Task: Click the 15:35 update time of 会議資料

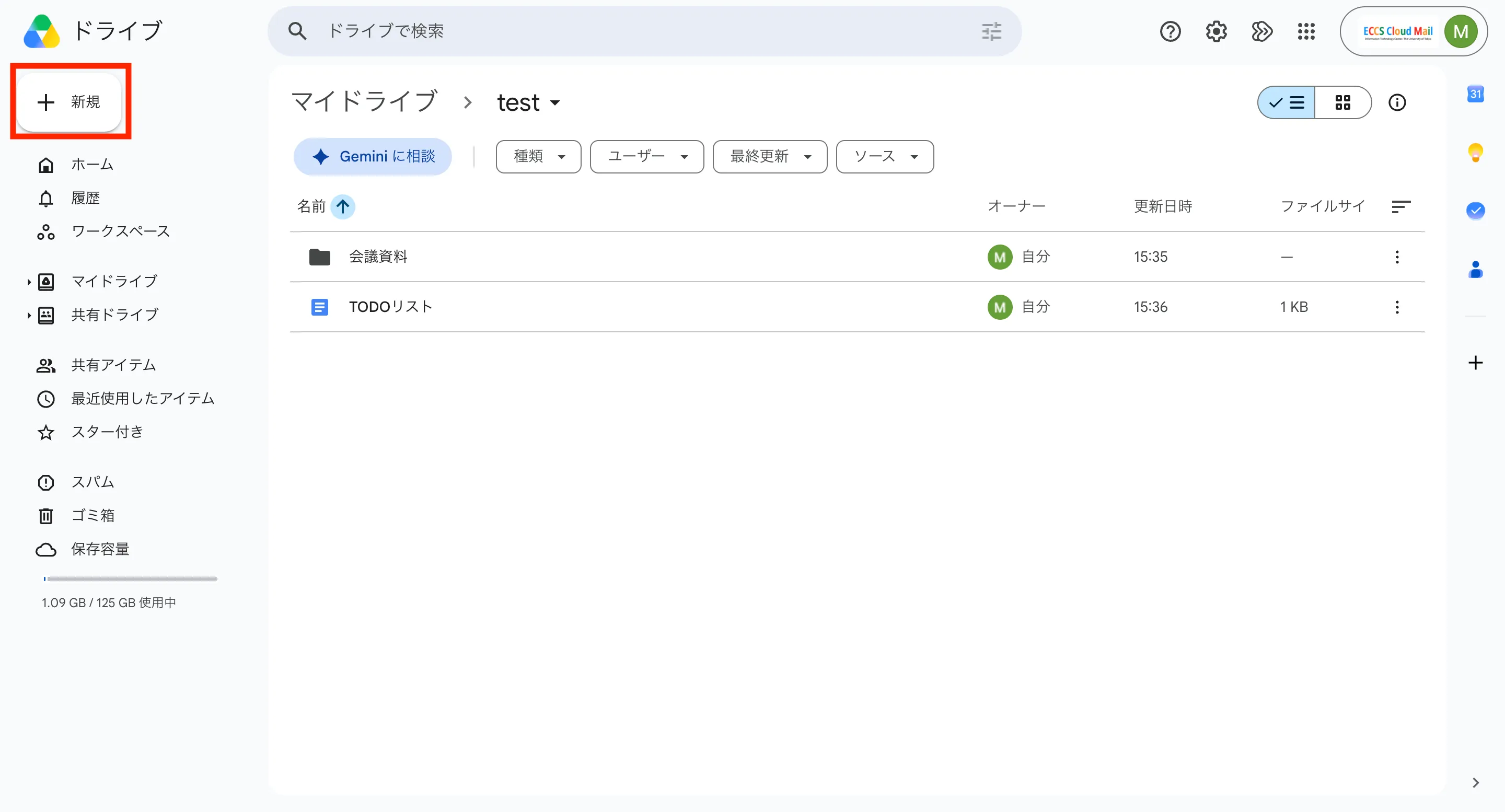Action: click(x=1150, y=257)
